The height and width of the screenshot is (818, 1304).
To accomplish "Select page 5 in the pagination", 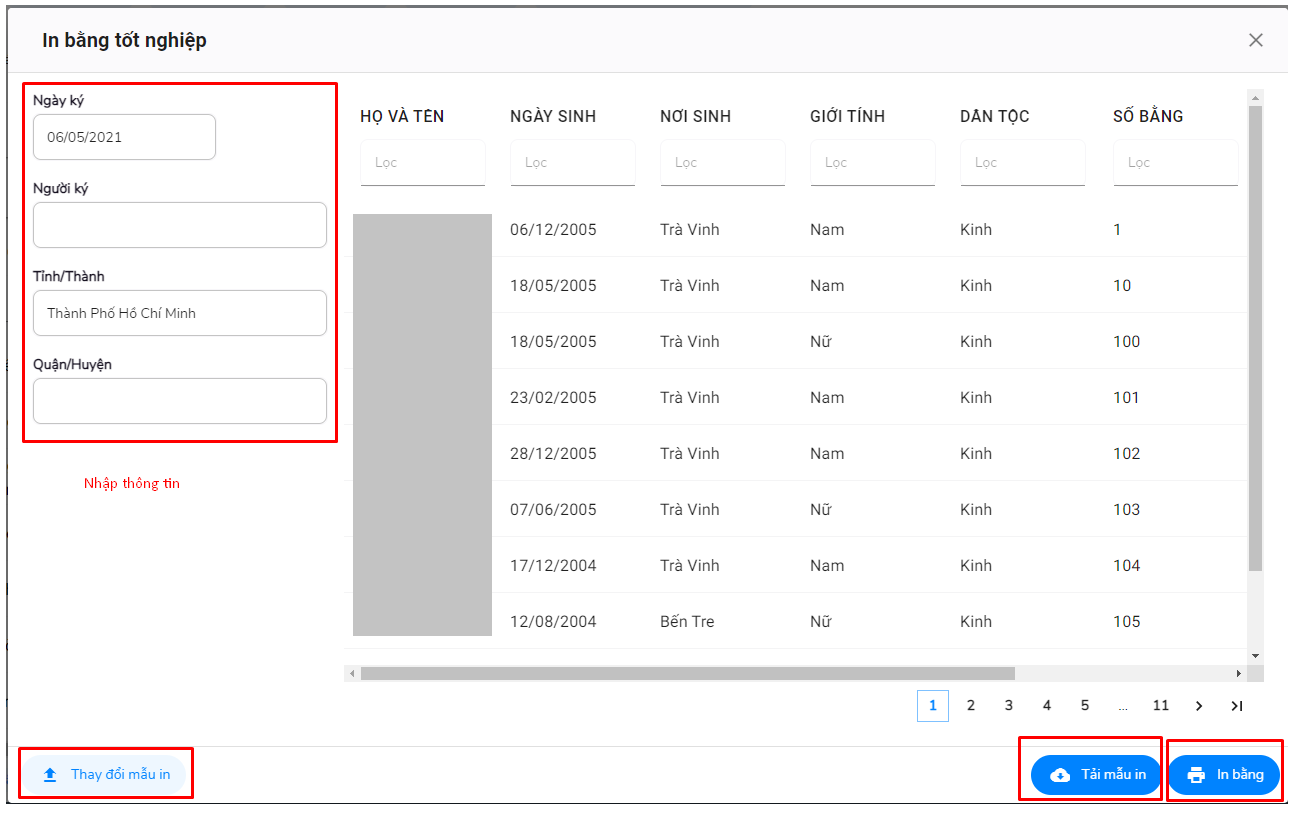I will point(1085,706).
